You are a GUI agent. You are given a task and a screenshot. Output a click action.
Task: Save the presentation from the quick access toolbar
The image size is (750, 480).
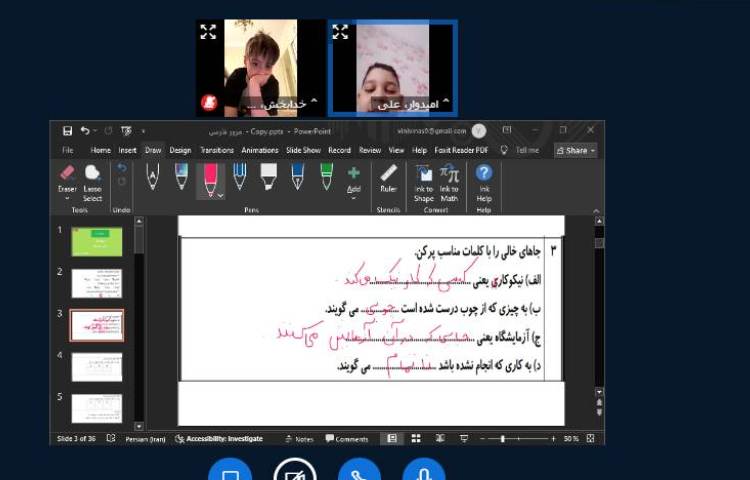click(x=67, y=131)
